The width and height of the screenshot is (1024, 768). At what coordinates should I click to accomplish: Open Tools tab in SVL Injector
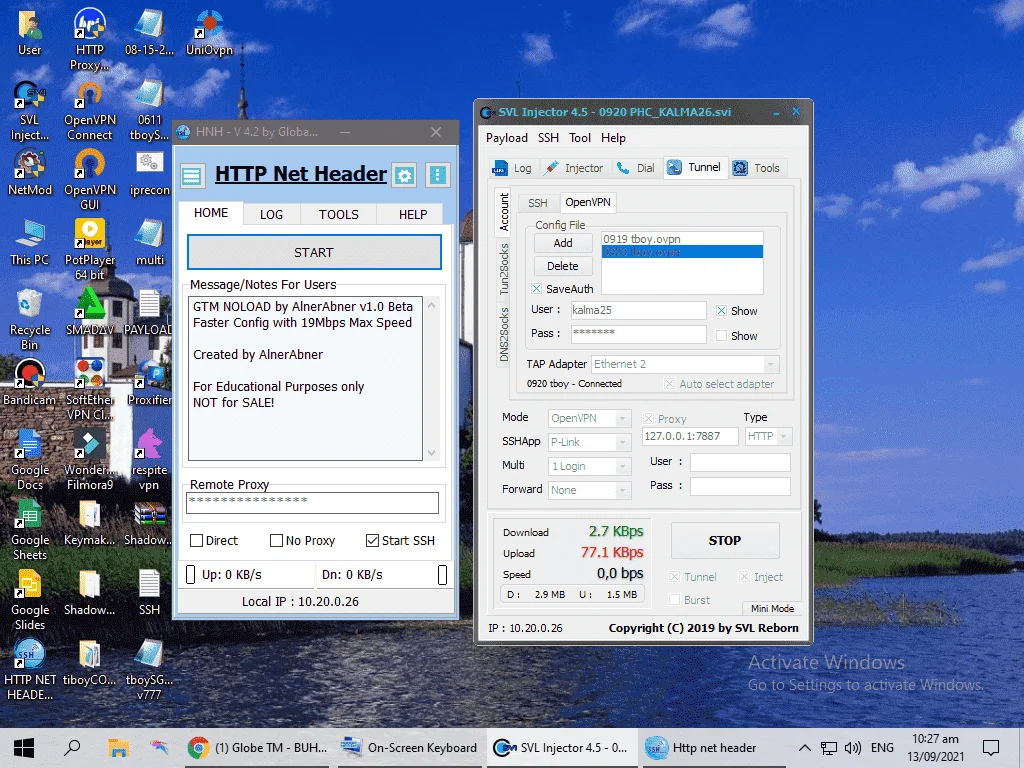tap(756, 168)
